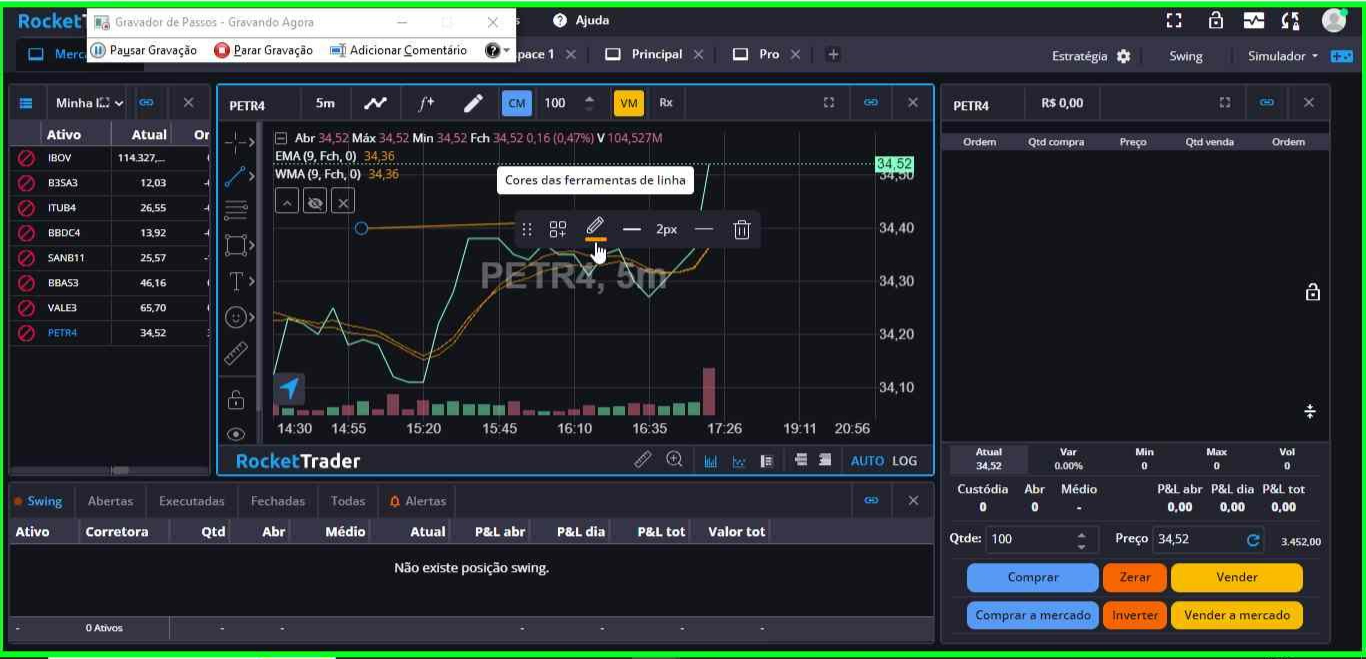Click the padlock icon in top bar
This screenshot has height=659, width=1366.
1216,20
